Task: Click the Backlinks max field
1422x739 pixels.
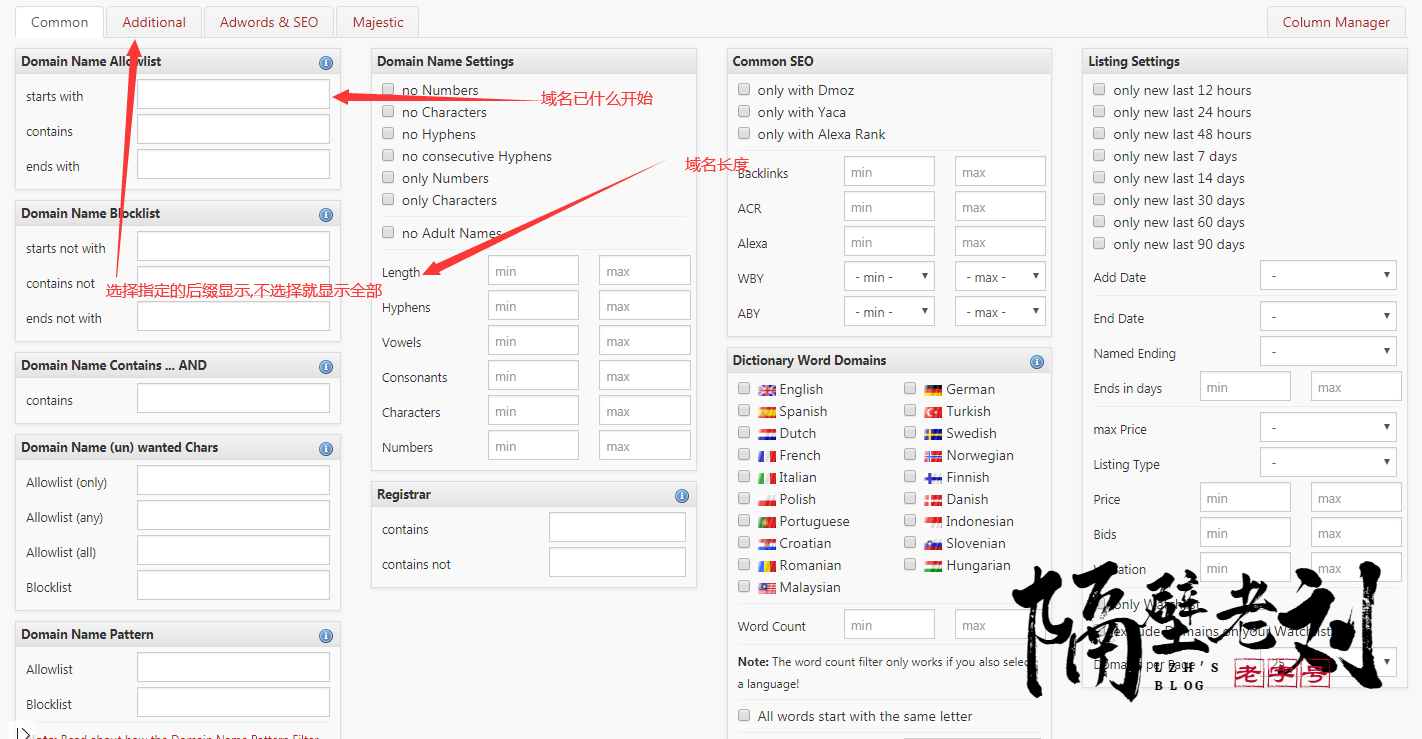Action: (x=1000, y=172)
